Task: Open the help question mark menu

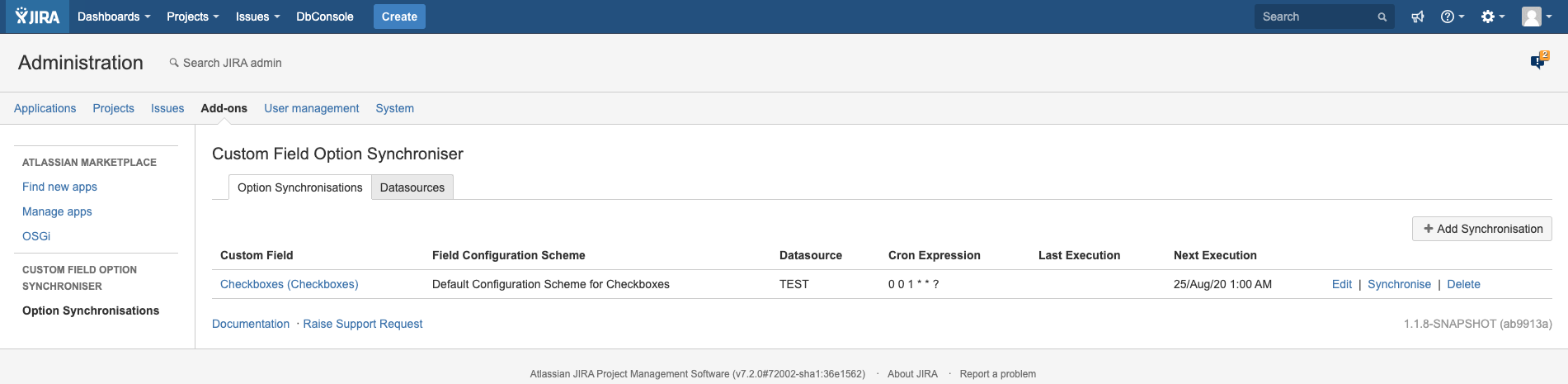Action: pos(1451,17)
